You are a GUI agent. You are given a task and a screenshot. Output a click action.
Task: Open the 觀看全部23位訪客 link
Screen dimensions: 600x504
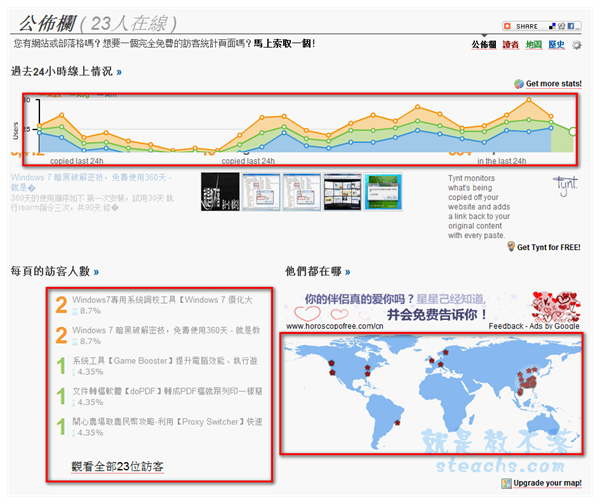click(x=117, y=466)
